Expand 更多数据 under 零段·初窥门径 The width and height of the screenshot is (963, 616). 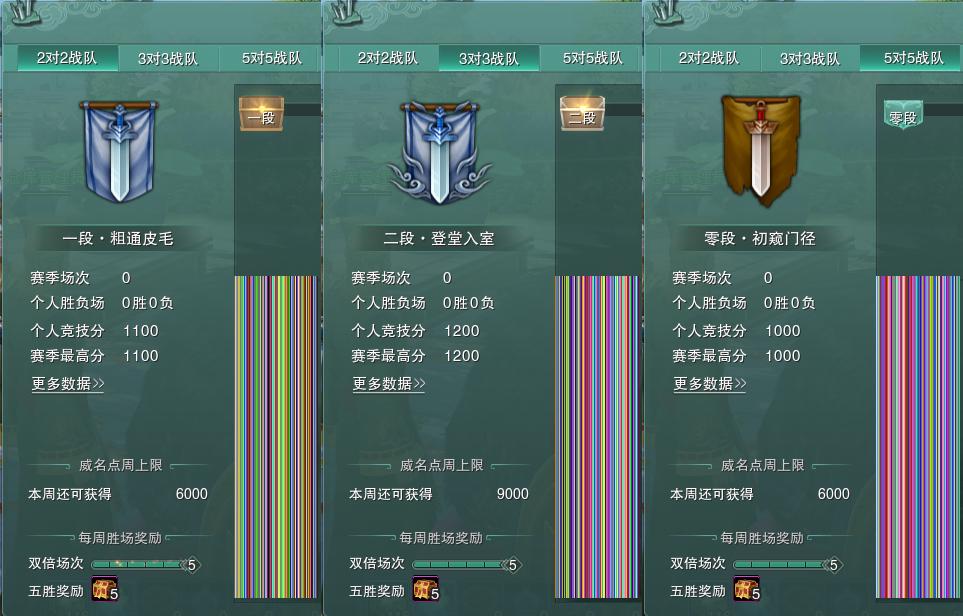coord(710,384)
